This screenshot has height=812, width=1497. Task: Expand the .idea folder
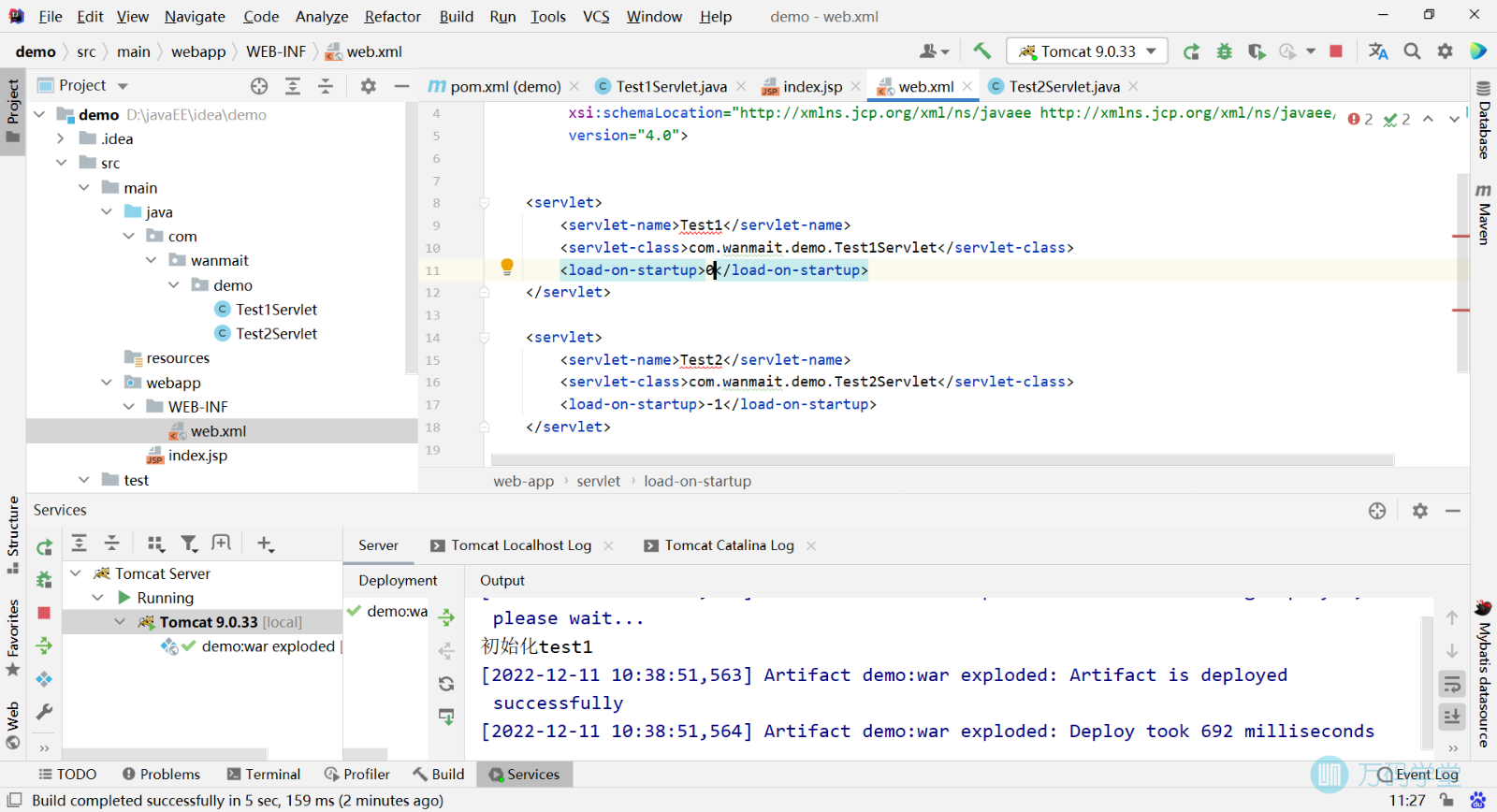point(61,138)
